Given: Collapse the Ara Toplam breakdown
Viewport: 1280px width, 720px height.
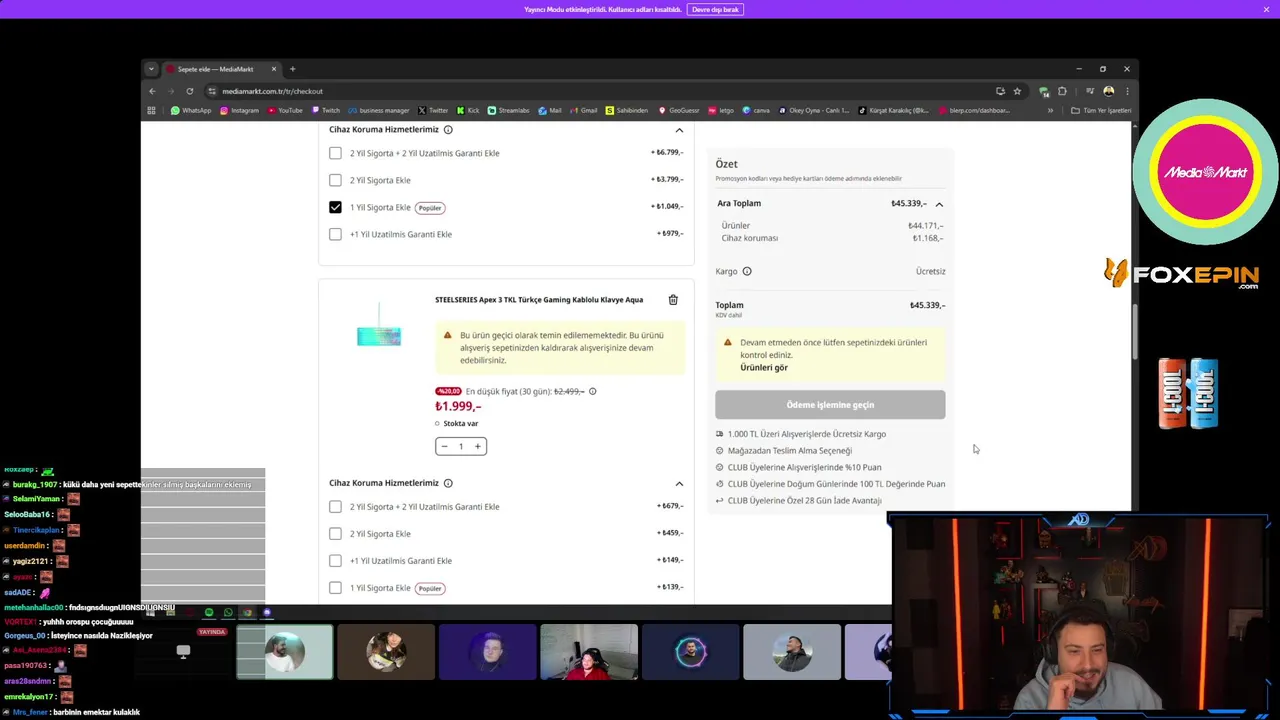Looking at the screenshot, I should [x=939, y=204].
